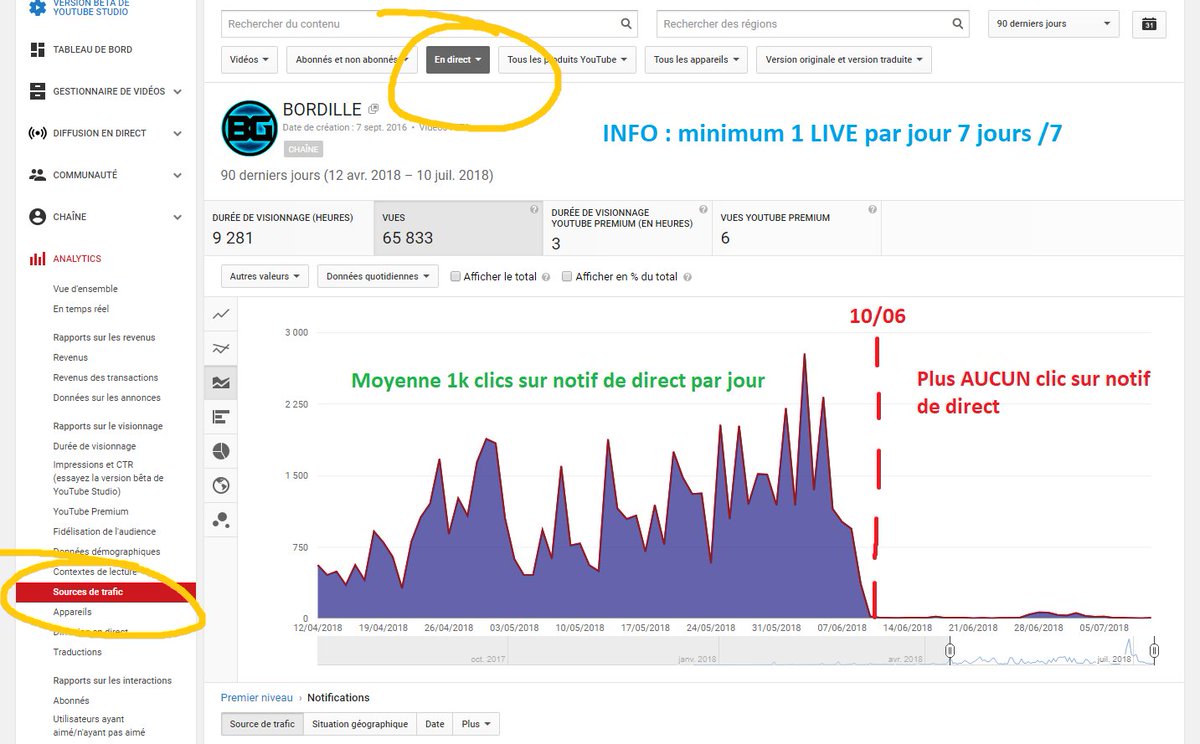Open Abonnés et non abonnés dropdown
This screenshot has height=744, width=1200.
pos(352,60)
